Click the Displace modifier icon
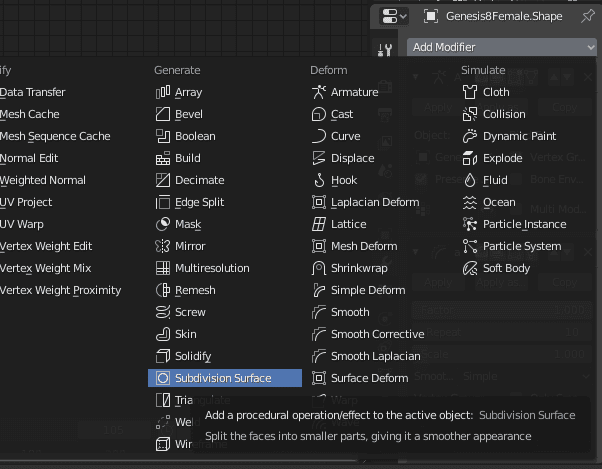Screen dimensions: 602x469 [319, 158]
